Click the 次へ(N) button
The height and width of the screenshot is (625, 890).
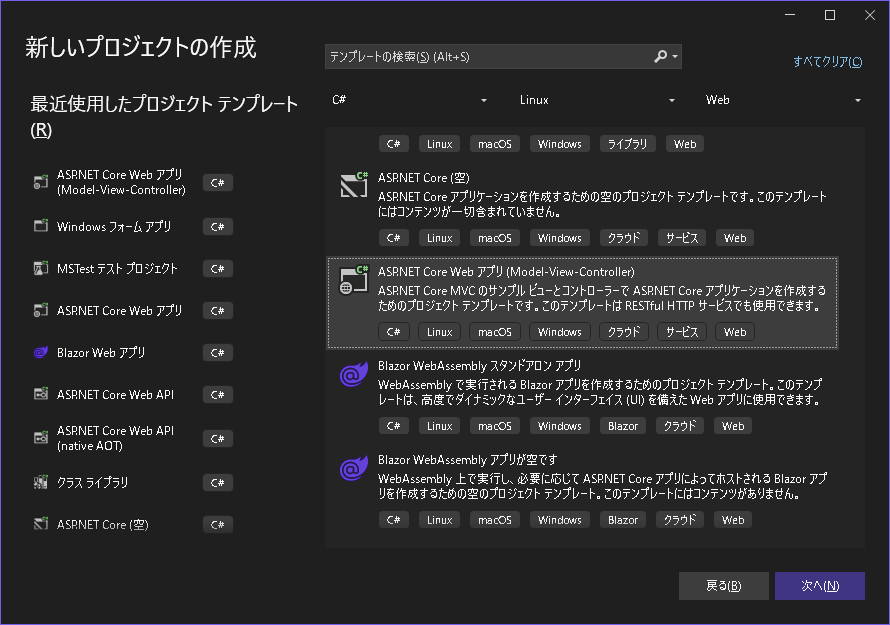coord(820,585)
